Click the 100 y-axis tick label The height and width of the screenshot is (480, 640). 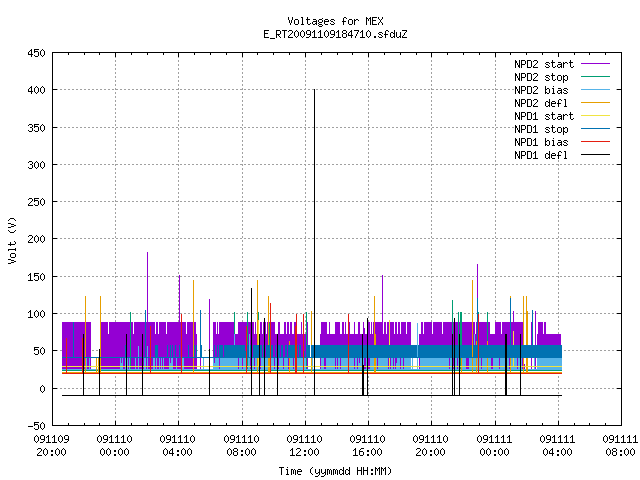pyautogui.click(x=36, y=314)
